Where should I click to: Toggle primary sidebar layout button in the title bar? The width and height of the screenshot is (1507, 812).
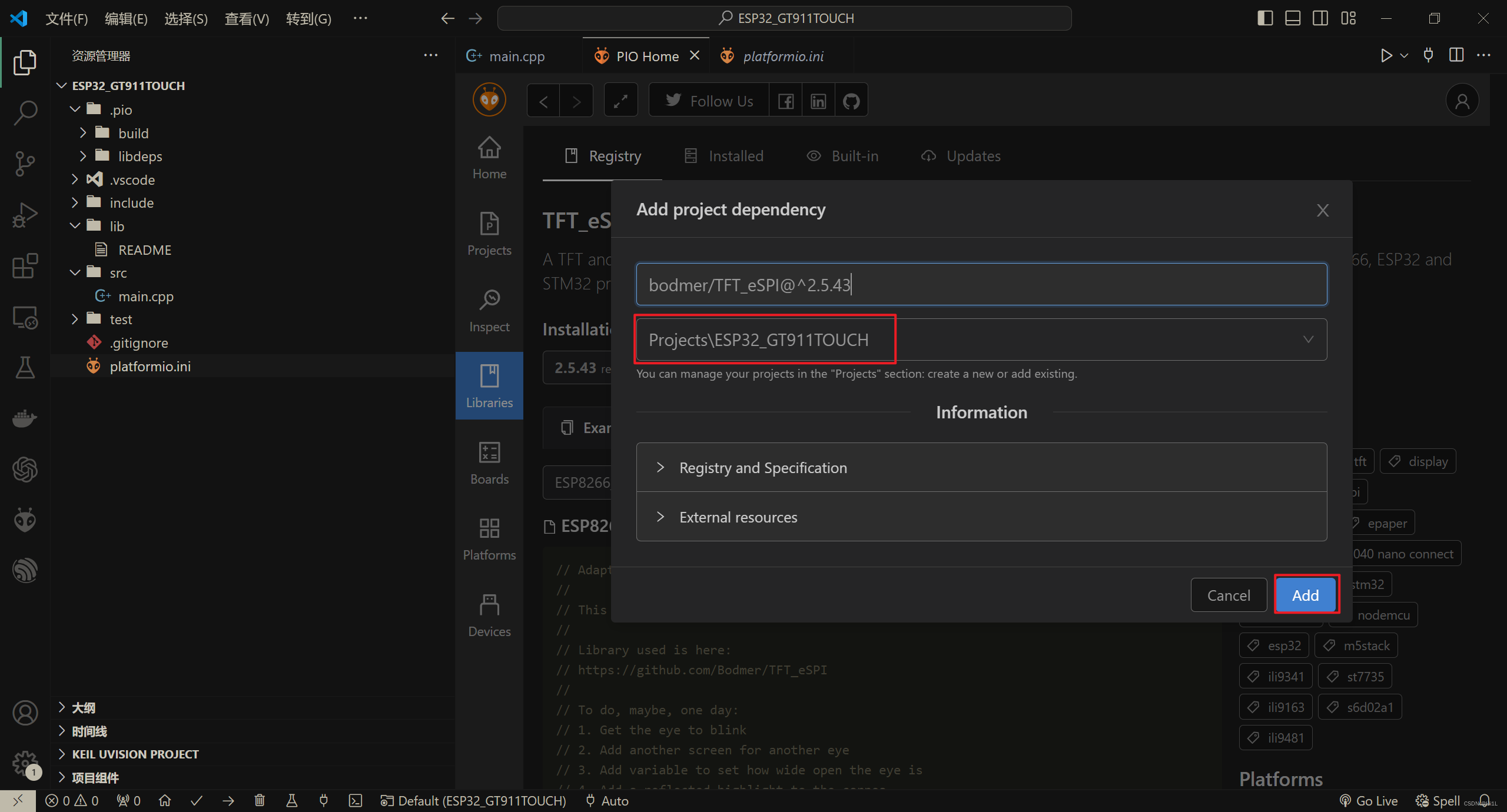click(1264, 18)
